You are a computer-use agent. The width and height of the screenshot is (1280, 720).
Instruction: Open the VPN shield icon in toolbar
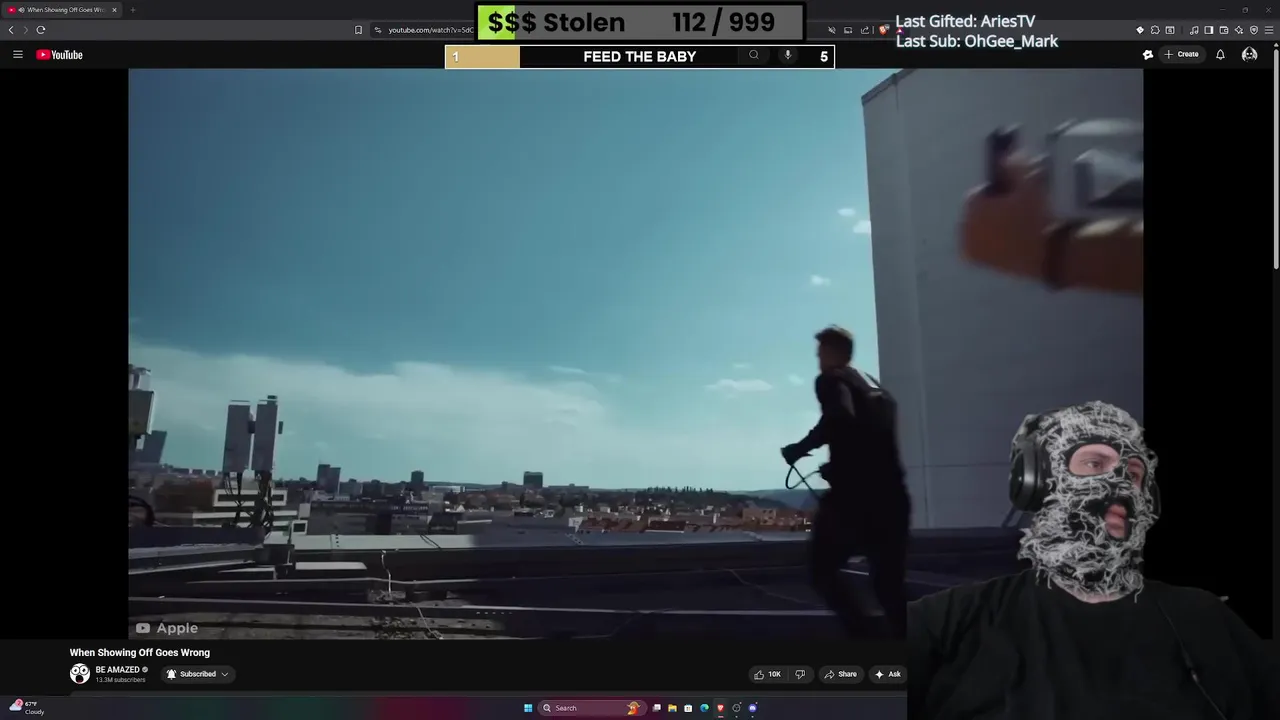coord(1254,30)
